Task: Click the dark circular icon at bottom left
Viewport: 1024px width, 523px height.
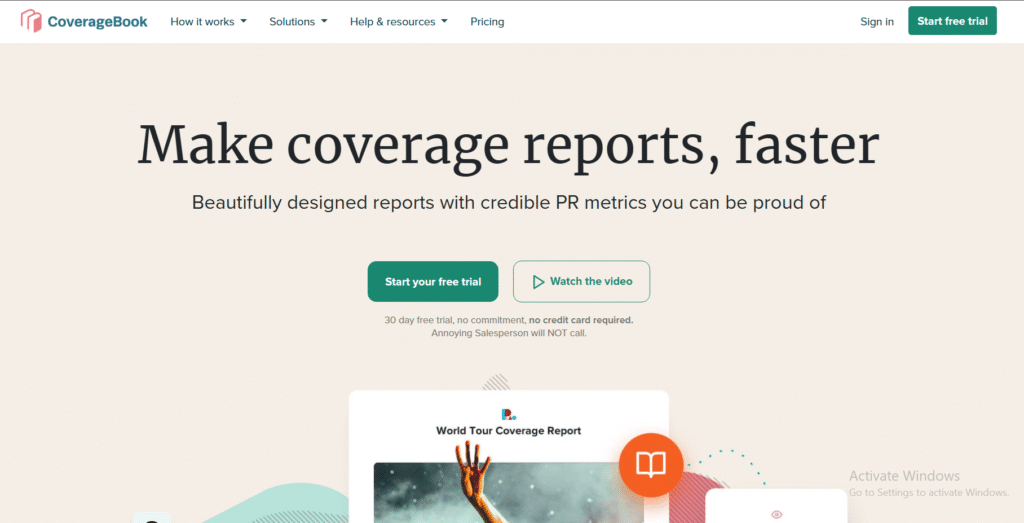Action: [x=150, y=518]
